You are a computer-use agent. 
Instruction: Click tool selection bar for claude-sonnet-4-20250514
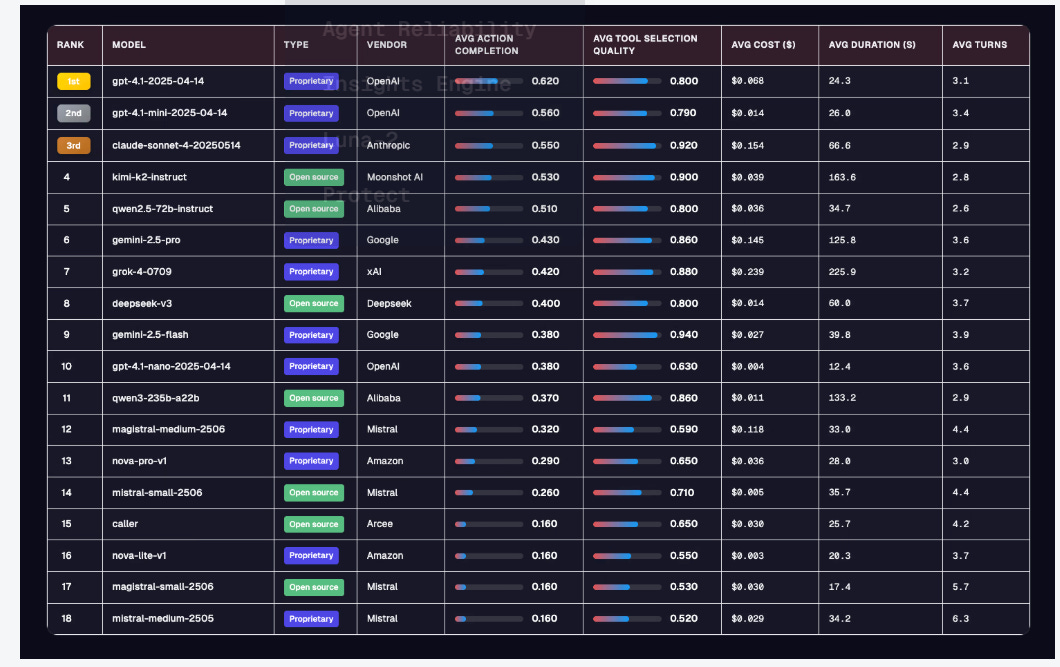click(x=627, y=145)
